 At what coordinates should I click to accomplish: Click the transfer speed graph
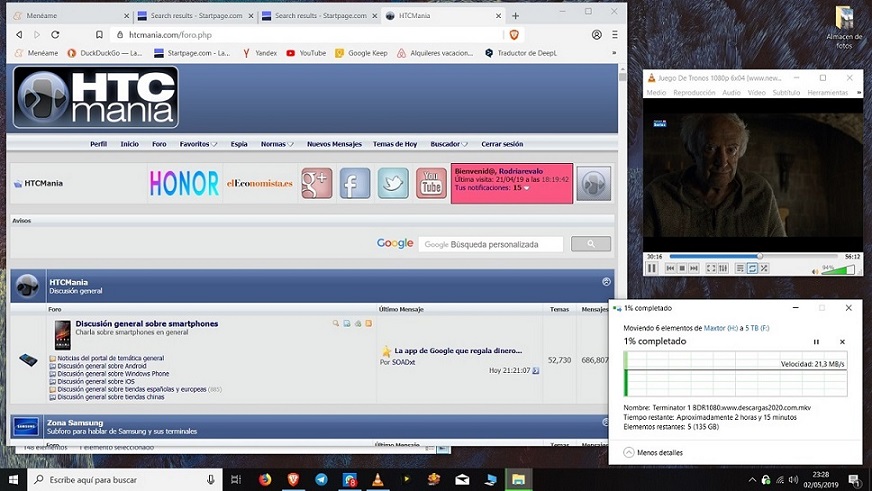click(x=735, y=374)
